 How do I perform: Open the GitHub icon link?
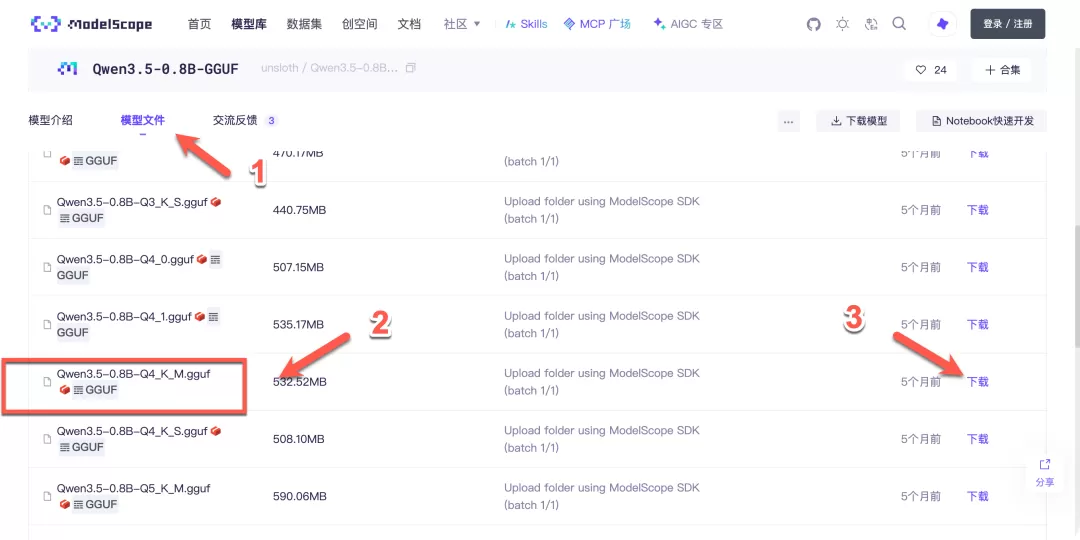pyautogui.click(x=814, y=24)
